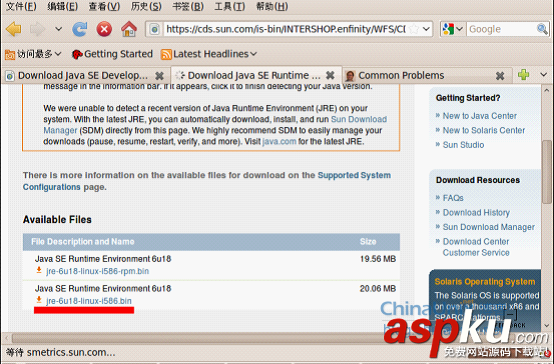The height and width of the screenshot is (364, 554).
Task: Download jre-6u18-linux-i586.bin file
Action: (89, 301)
